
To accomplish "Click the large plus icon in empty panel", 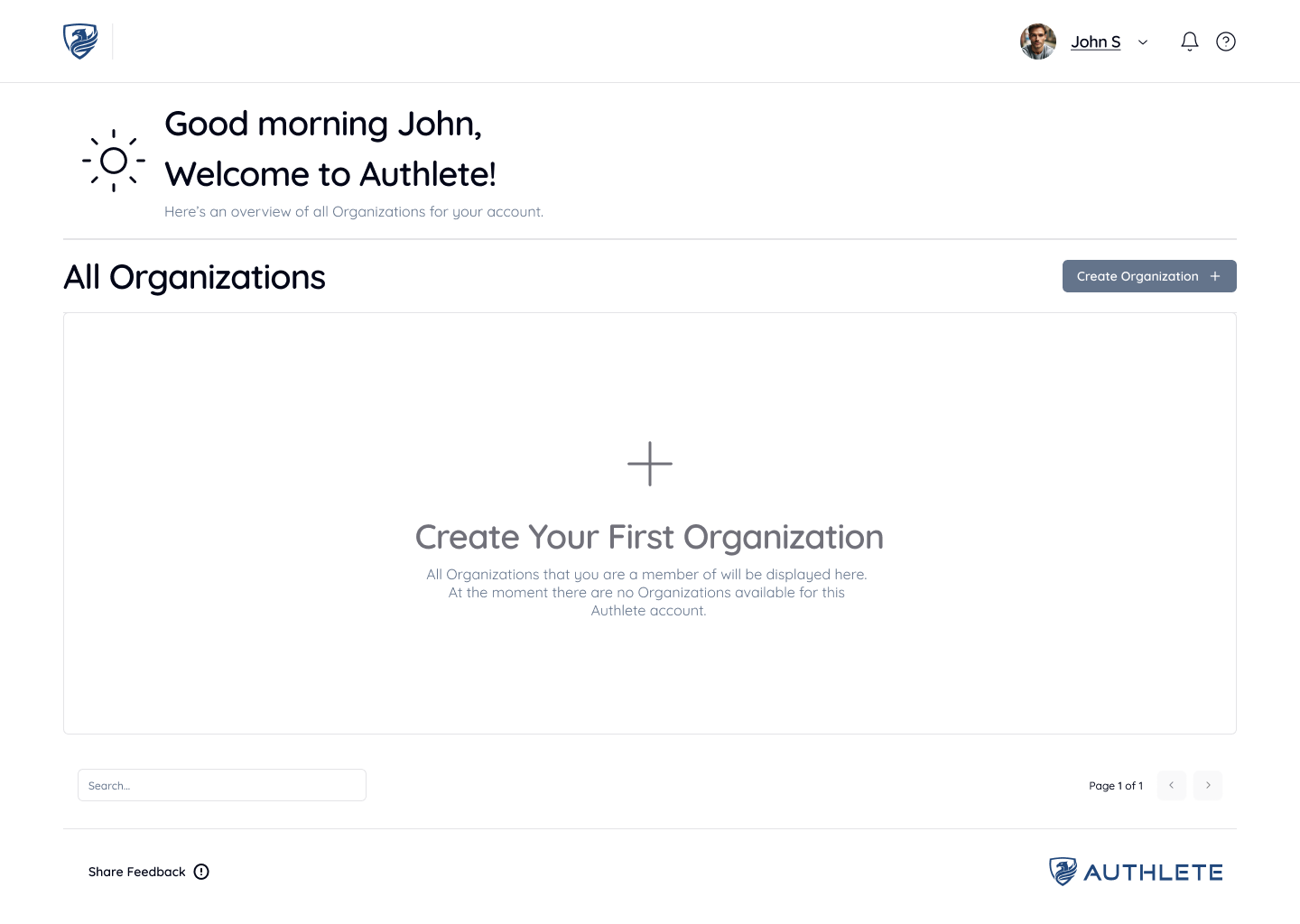I will (650, 464).
